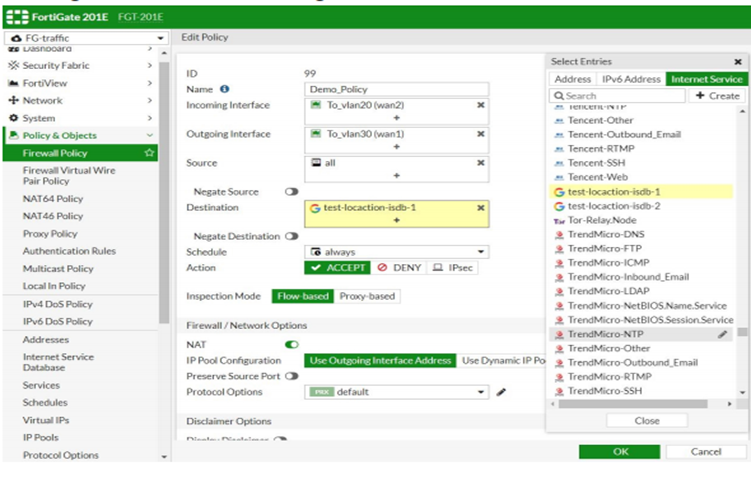Click the info icon next to Name

[224, 89]
